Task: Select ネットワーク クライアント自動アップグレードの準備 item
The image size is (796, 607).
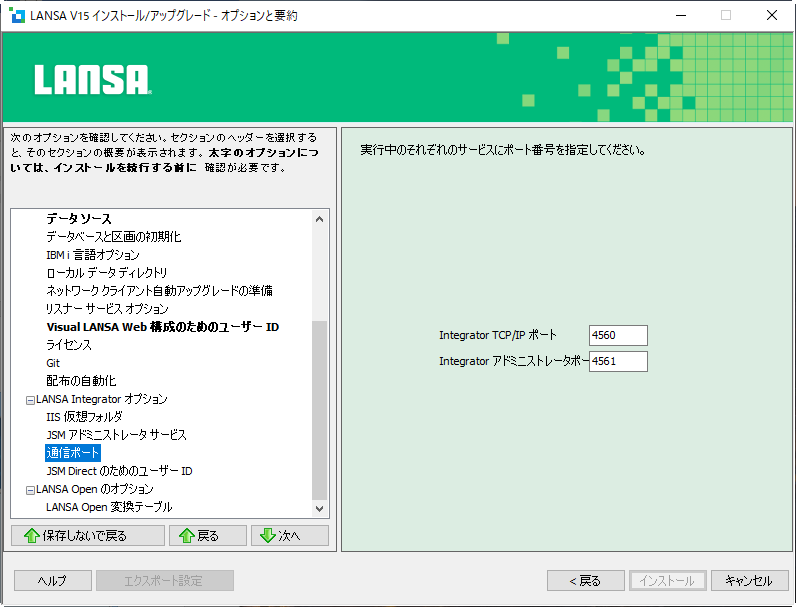Action: pyautogui.click(x=159, y=291)
